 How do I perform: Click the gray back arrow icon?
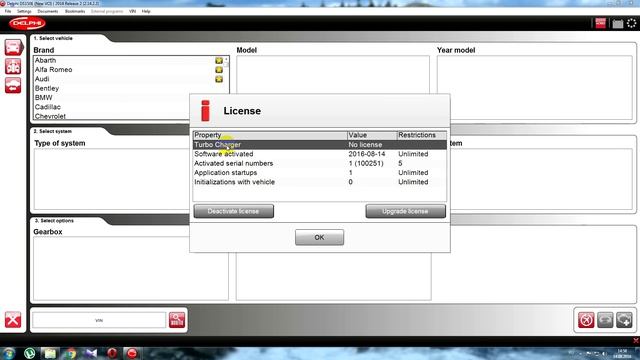click(x=605, y=320)
